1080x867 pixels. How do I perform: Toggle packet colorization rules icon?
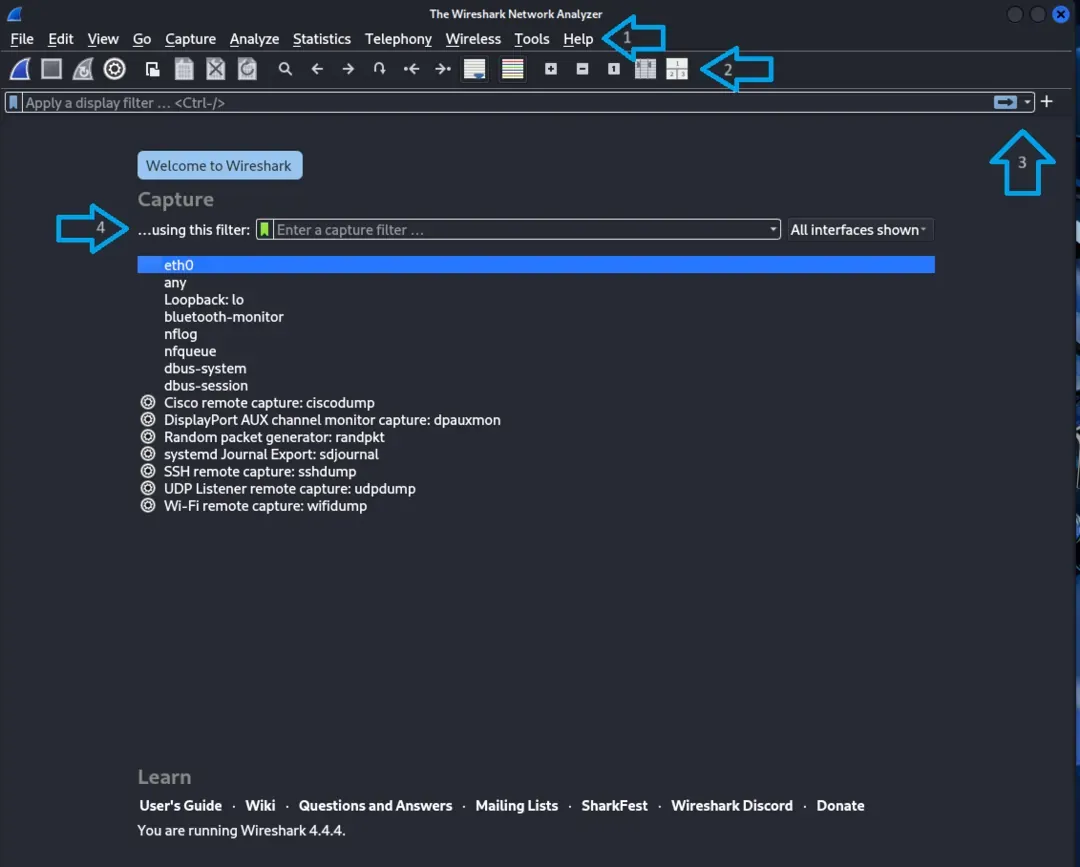512,69
